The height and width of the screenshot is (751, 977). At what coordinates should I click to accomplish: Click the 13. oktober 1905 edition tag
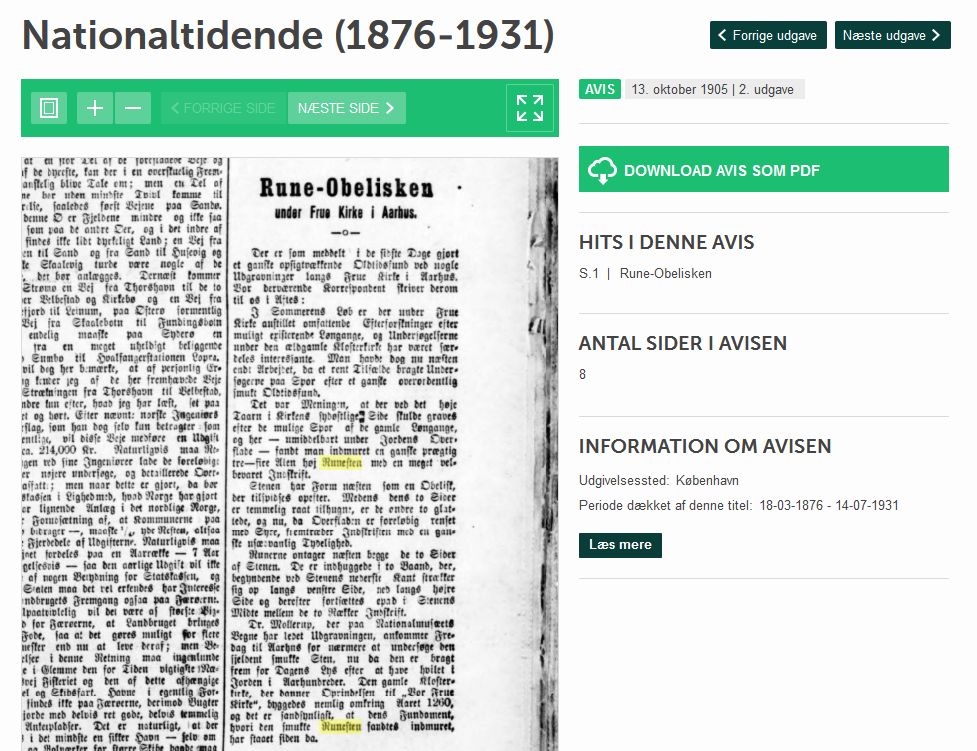[713, 89]
